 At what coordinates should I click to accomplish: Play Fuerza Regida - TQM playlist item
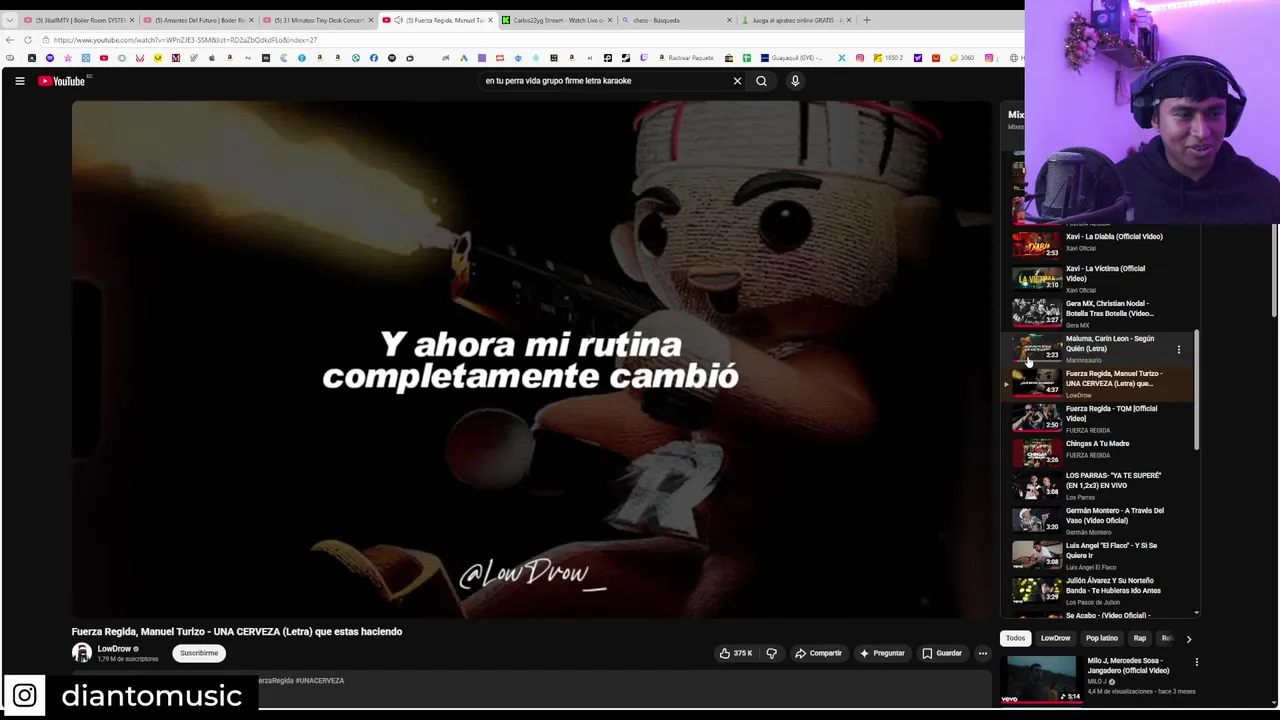(1098, 419)
